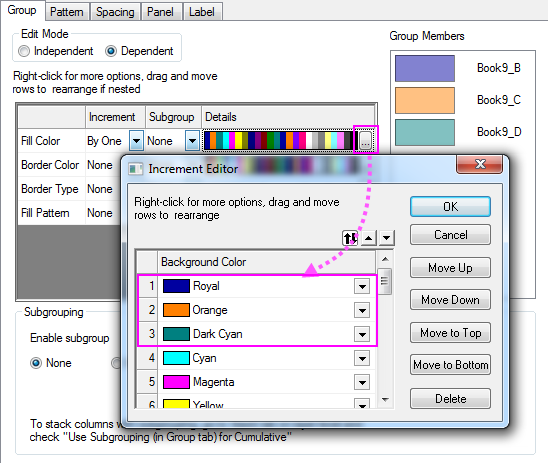Image resolution: width=548 pixels, height=463 pixels.
Task: Switch to the Group tab
Action: click(22, 10)
